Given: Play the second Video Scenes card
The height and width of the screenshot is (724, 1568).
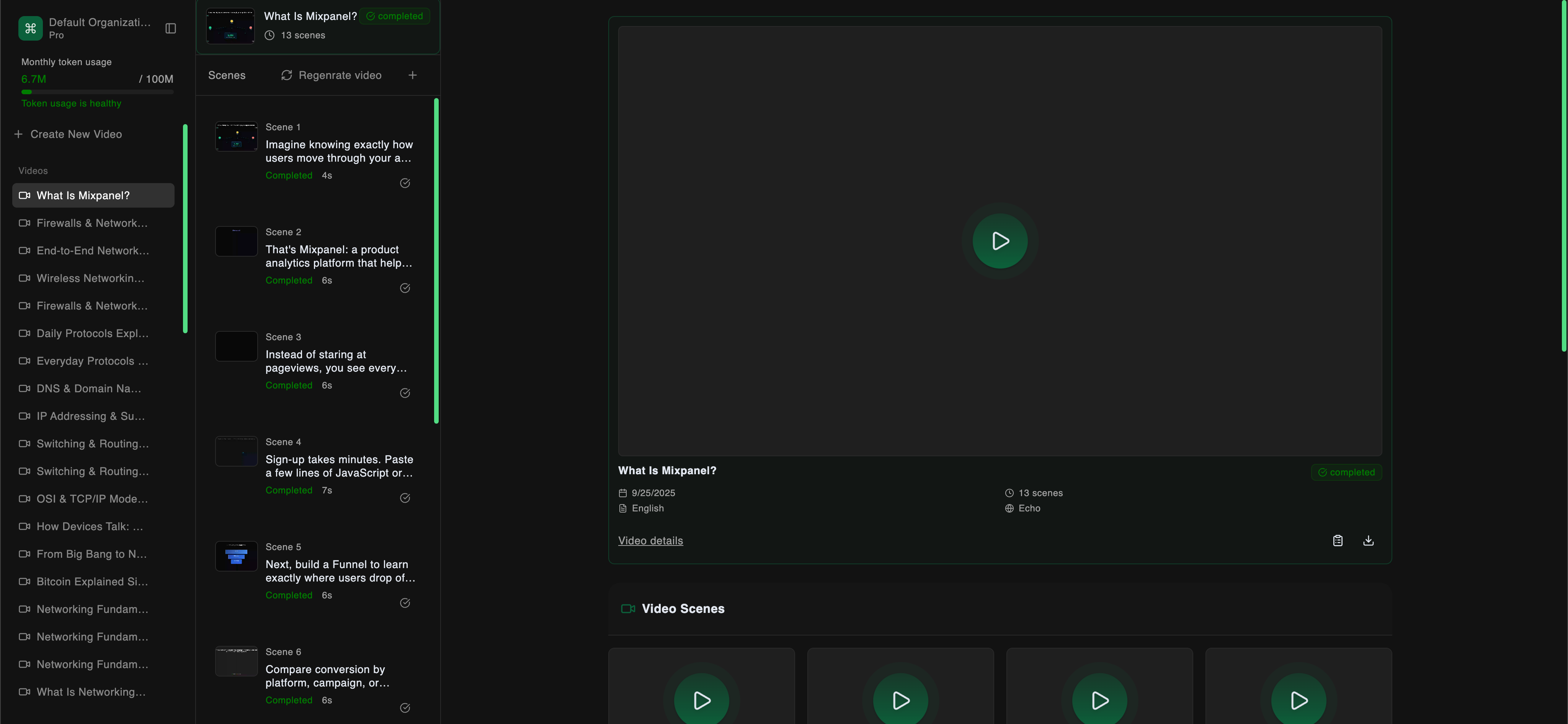Looking at the screenshot, I should [901, 699].
